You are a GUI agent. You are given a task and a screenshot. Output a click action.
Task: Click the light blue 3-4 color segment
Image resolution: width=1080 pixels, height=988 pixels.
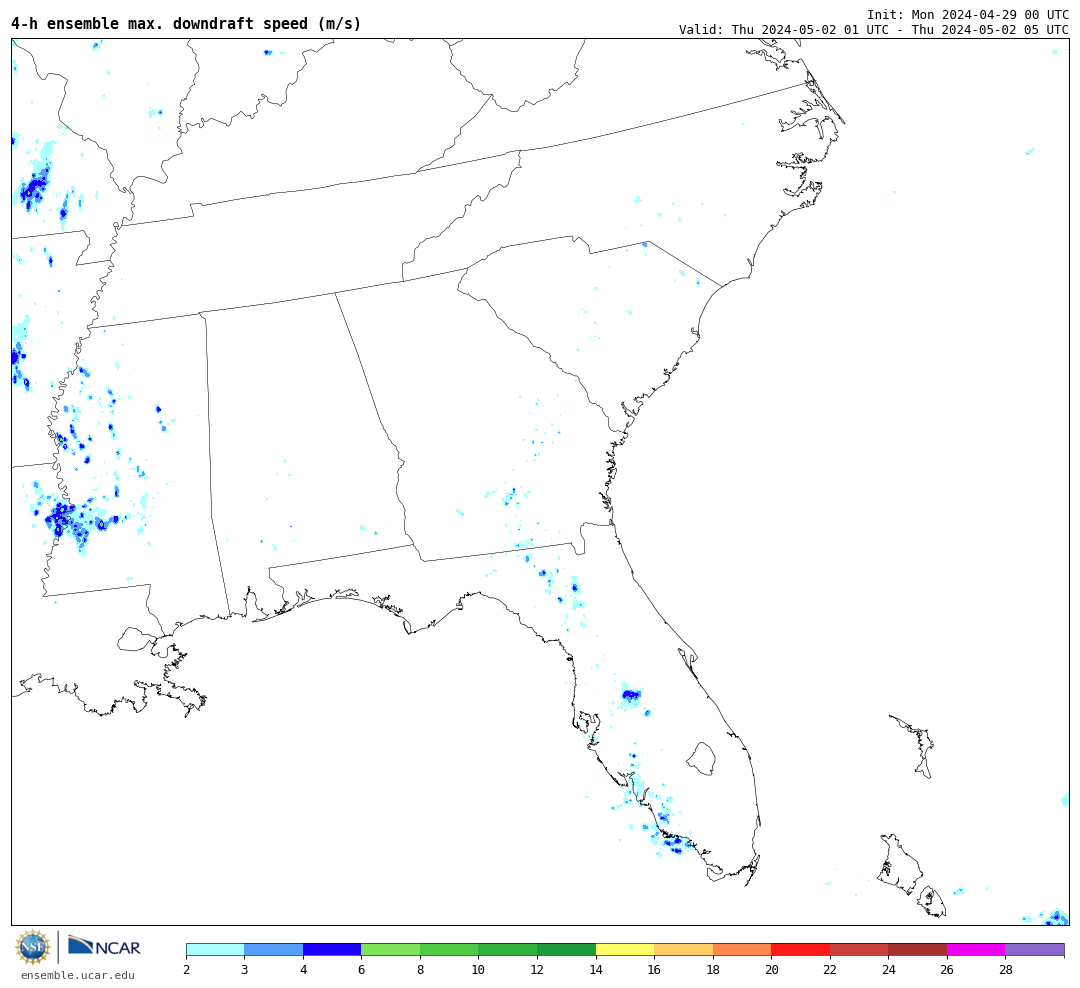click(x=274, y=949)
